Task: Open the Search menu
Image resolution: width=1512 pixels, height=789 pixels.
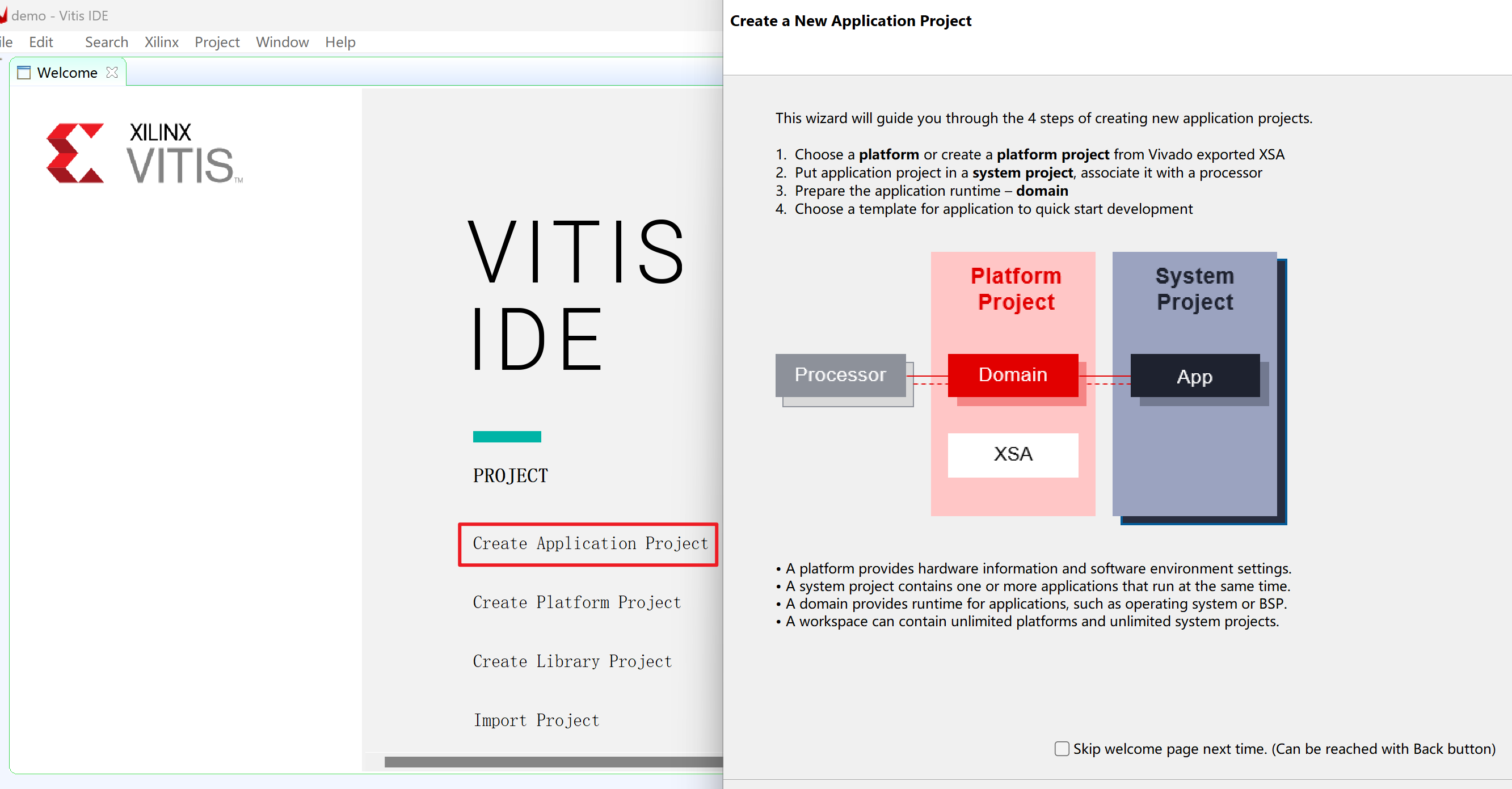Action: (x=106, y=42)
